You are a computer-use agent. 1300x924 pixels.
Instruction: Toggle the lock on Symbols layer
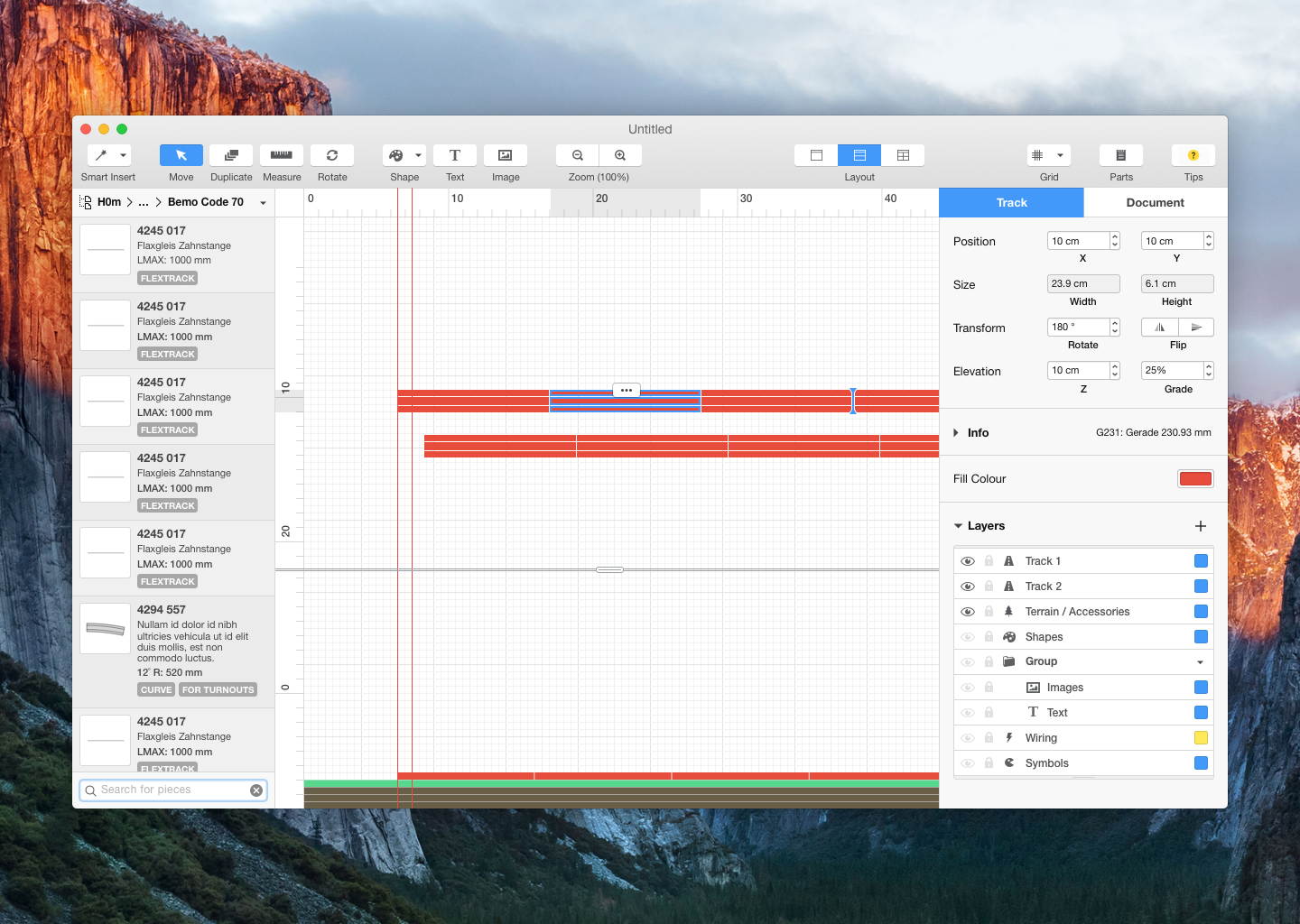coord(989,763)
